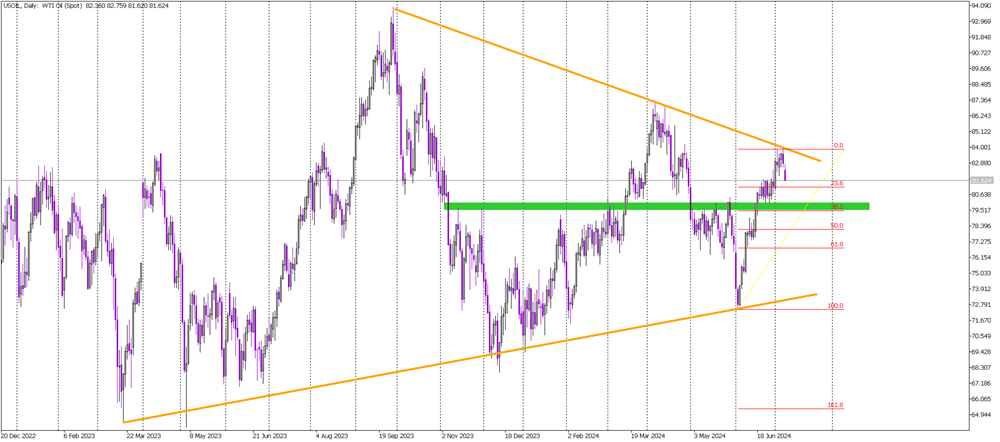The image size is (1000, 442).
Task: Select the 88.485 price axis label
Action: (980, 85)
